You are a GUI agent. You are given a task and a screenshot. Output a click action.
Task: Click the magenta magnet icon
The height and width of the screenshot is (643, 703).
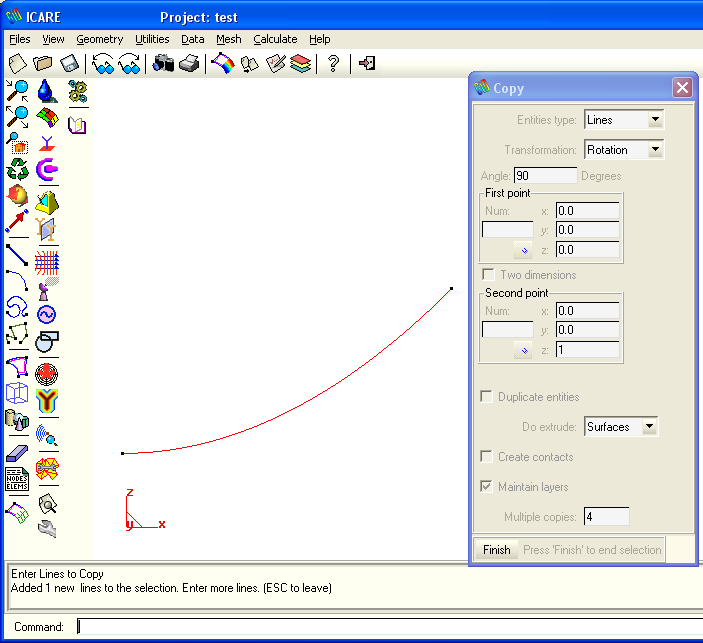(x=47, y=169)
